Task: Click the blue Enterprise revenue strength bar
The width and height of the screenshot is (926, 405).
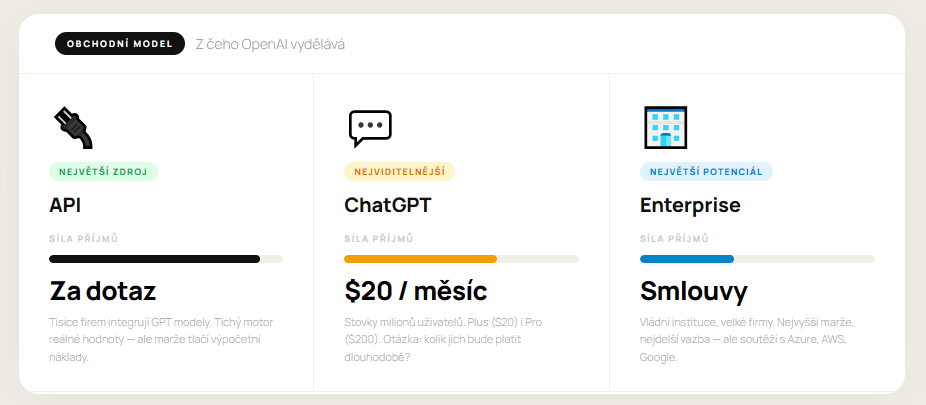Action: point(687,259)
